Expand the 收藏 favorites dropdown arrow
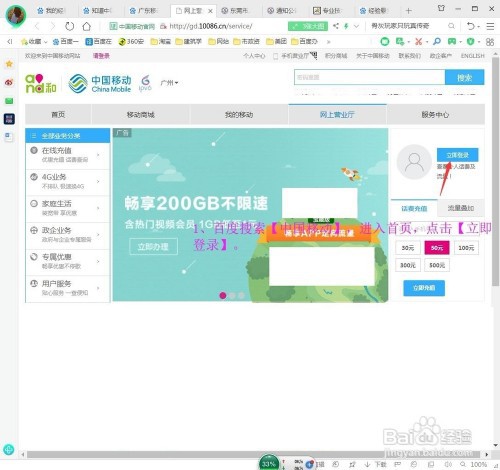Viewport: 500px width, 470px height. [x=45, y=42]
